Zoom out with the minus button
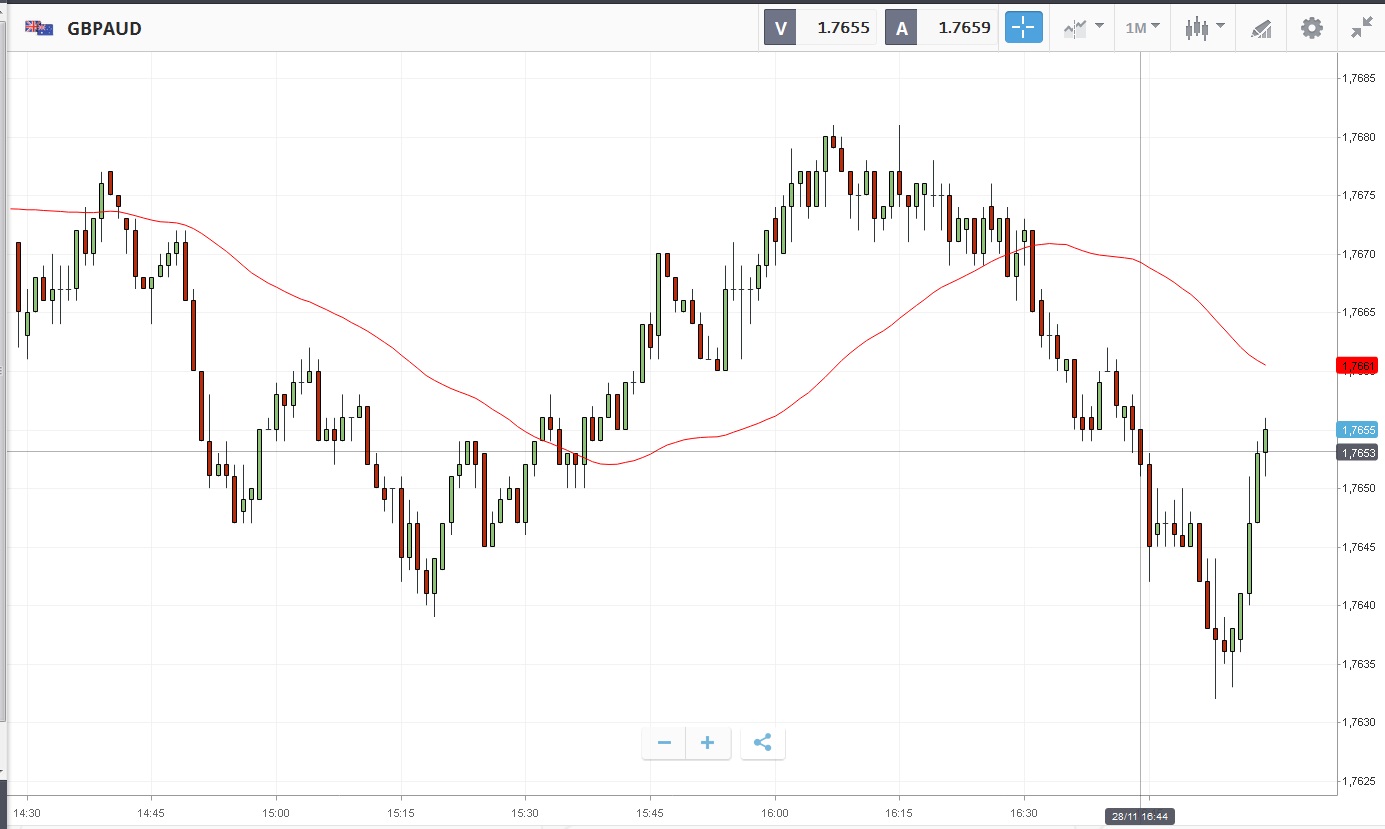Viewport: 1385px width, 829px height. tap(664, 743)
